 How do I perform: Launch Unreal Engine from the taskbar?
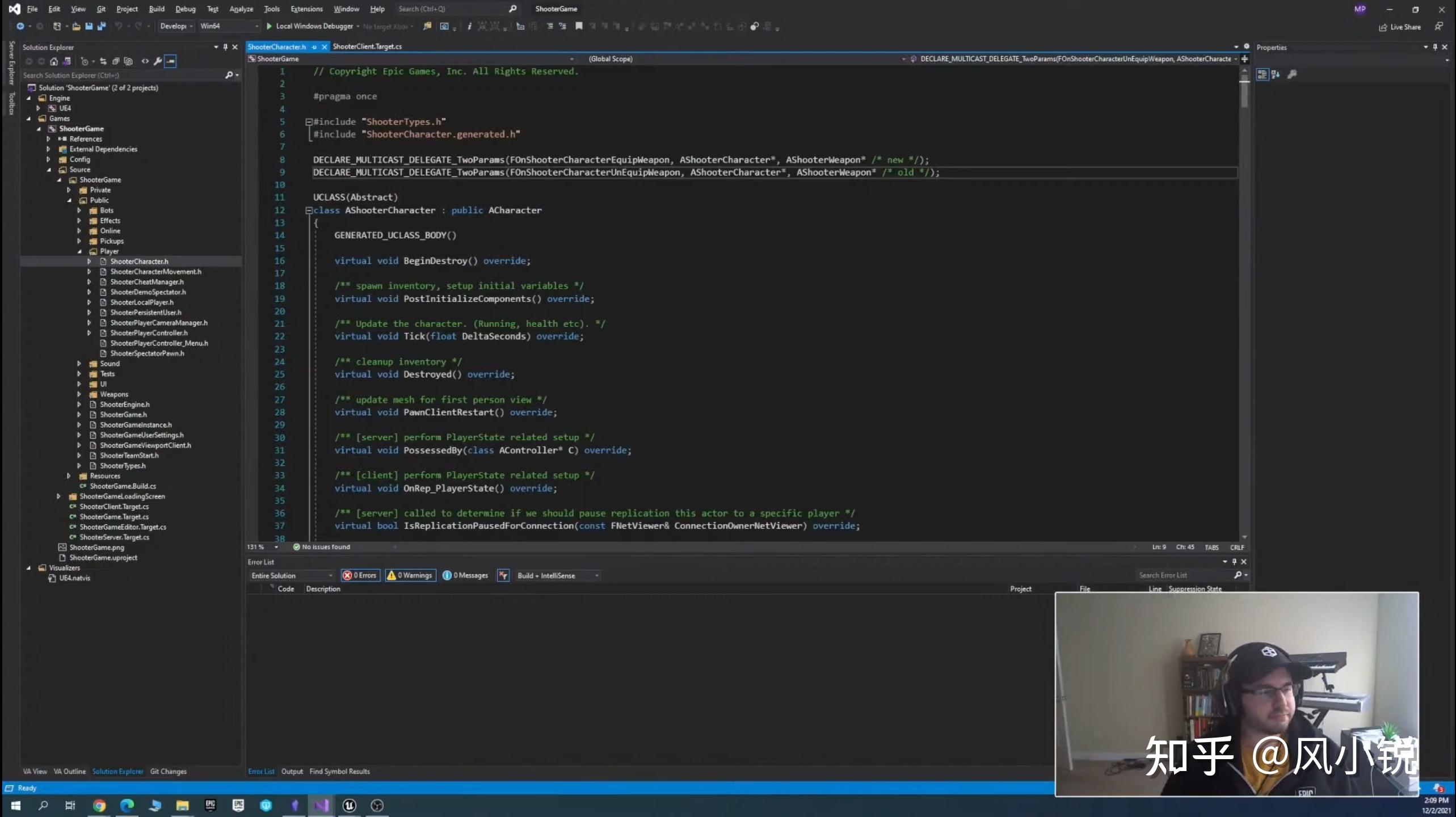[x=349, y=805]
